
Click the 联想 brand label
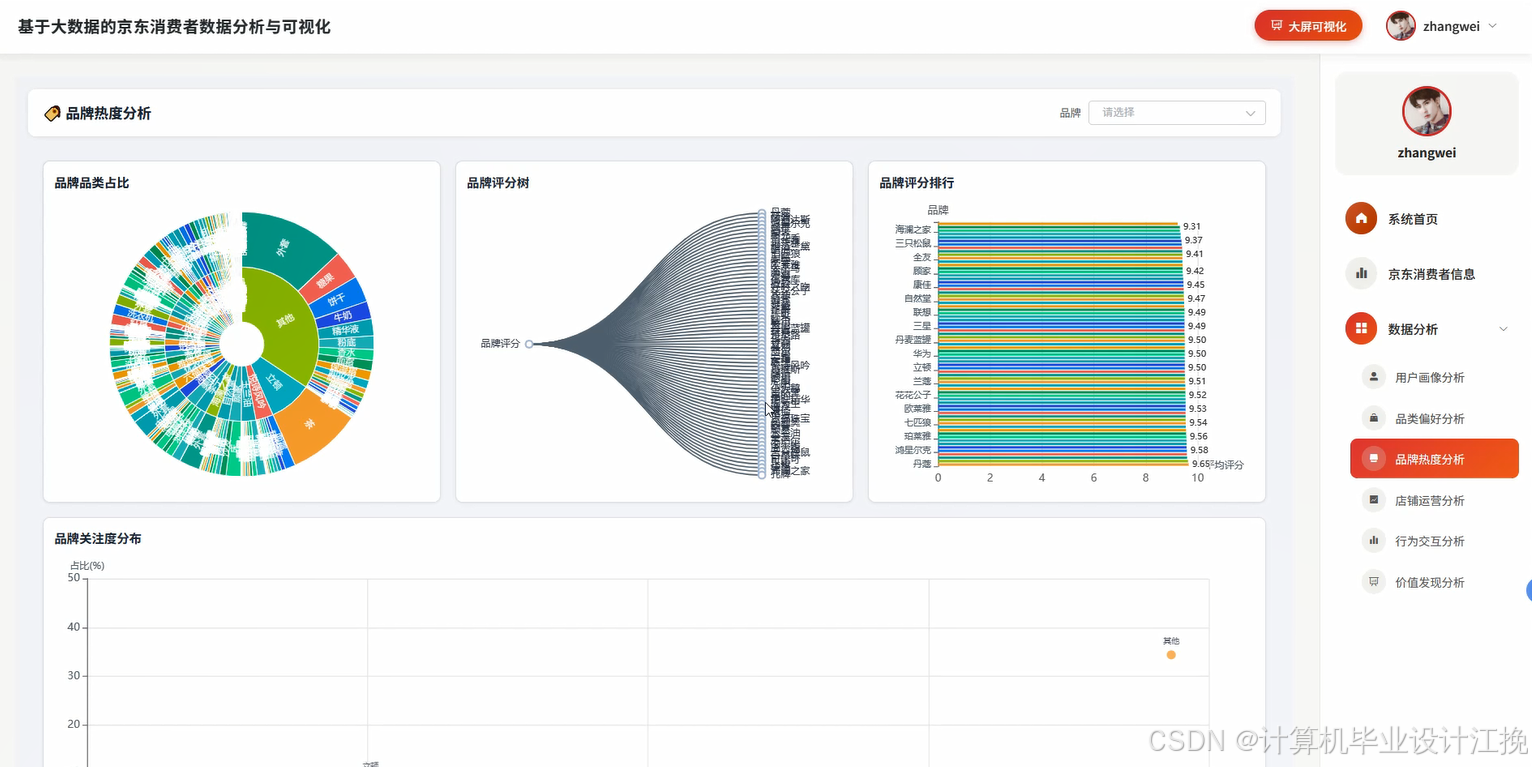[922, 312]
